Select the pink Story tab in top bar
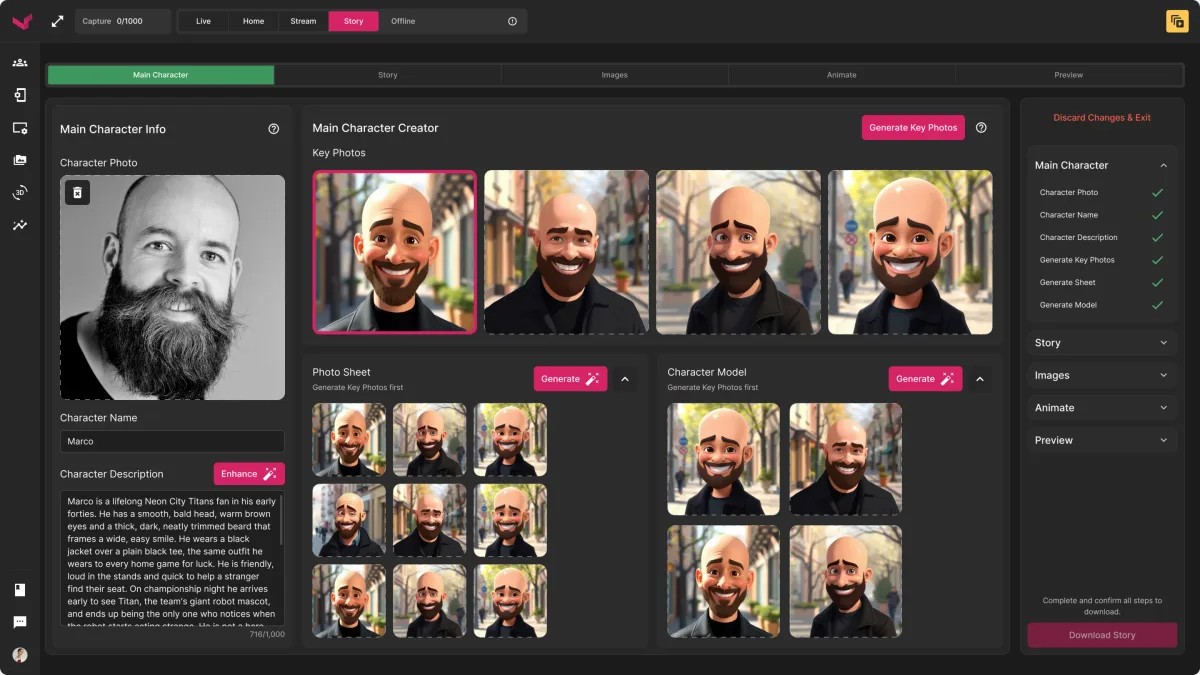 [x=353, y=21]
